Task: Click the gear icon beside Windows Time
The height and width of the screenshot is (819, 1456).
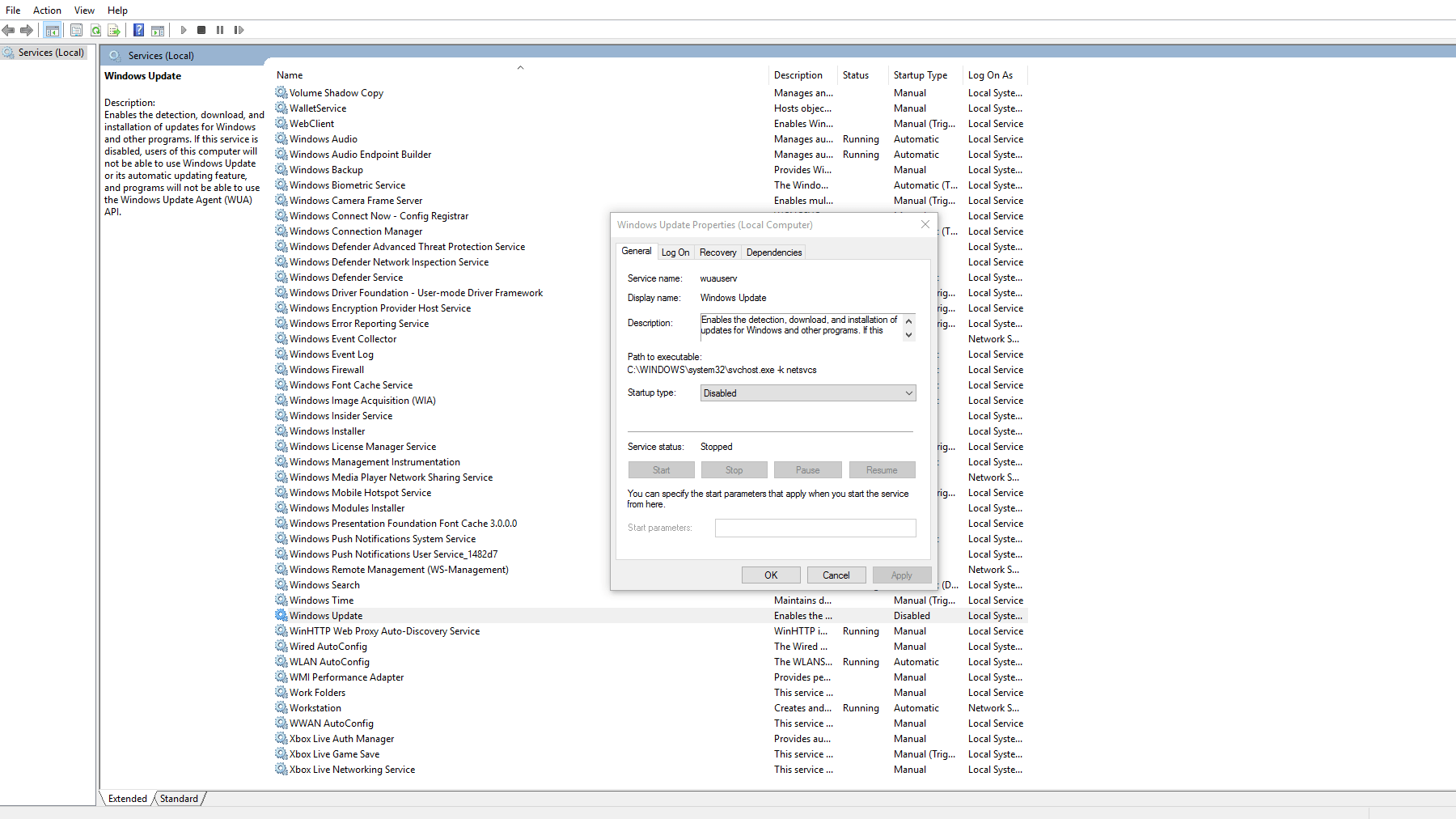Action: pos(281,600)
